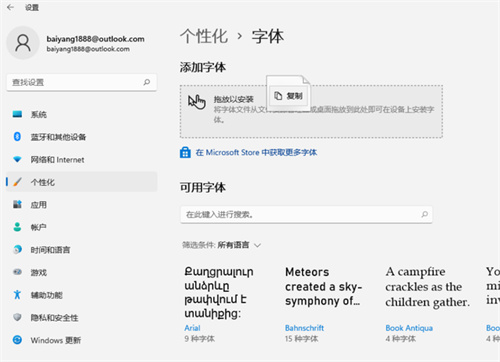Open 隐私和安全性 settings
The image size is (500, 362).
(82, 317)
